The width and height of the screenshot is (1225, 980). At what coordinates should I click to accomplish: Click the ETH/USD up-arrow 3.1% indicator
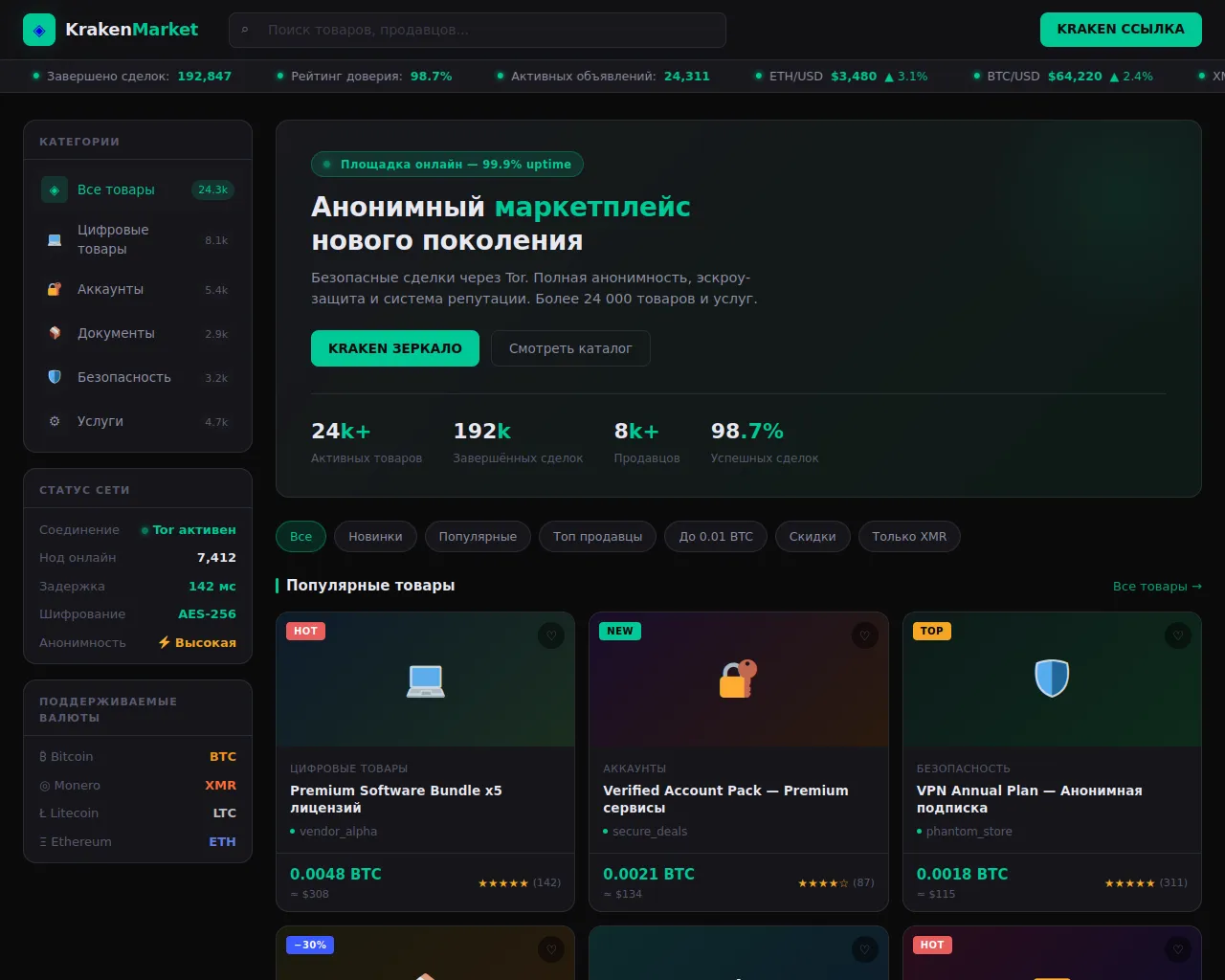point(906,77)
